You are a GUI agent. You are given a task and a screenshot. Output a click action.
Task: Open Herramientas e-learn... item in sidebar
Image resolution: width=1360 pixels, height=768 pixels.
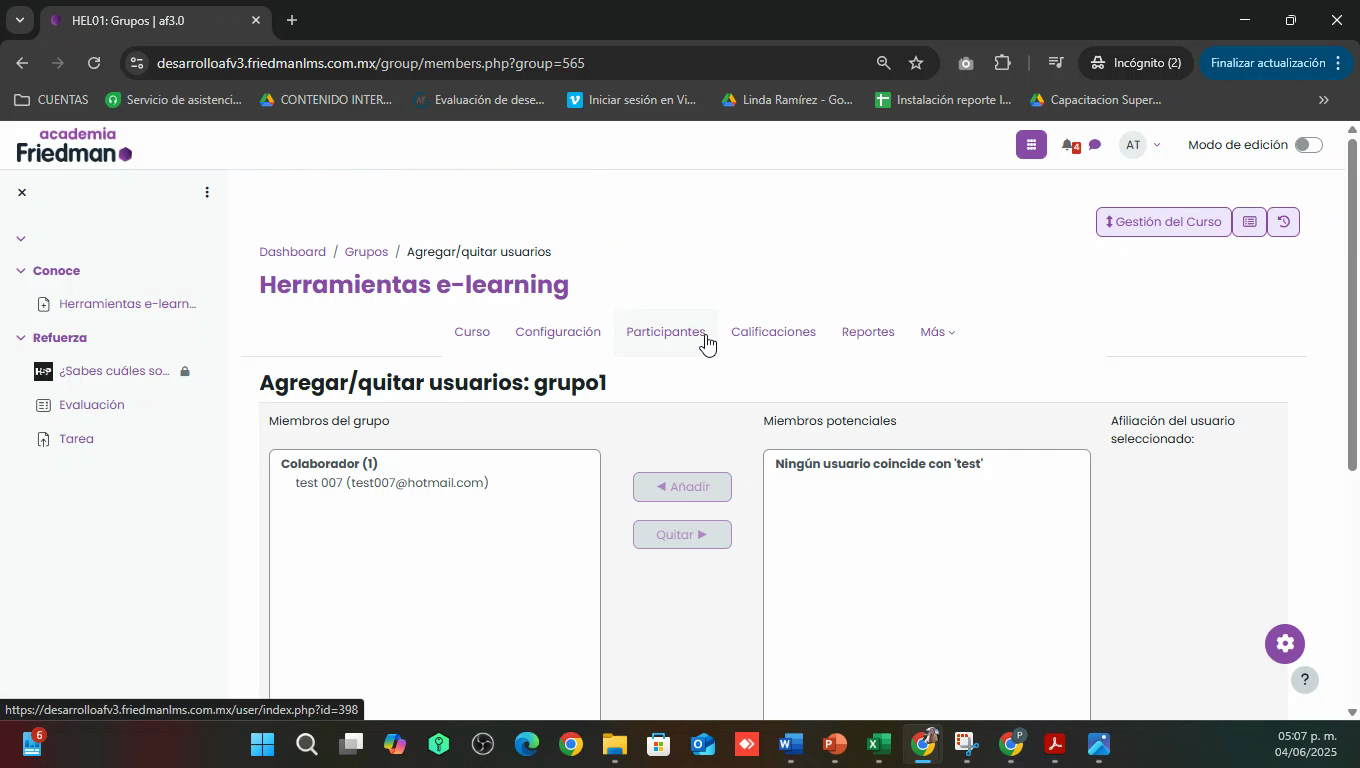(128, 304)
